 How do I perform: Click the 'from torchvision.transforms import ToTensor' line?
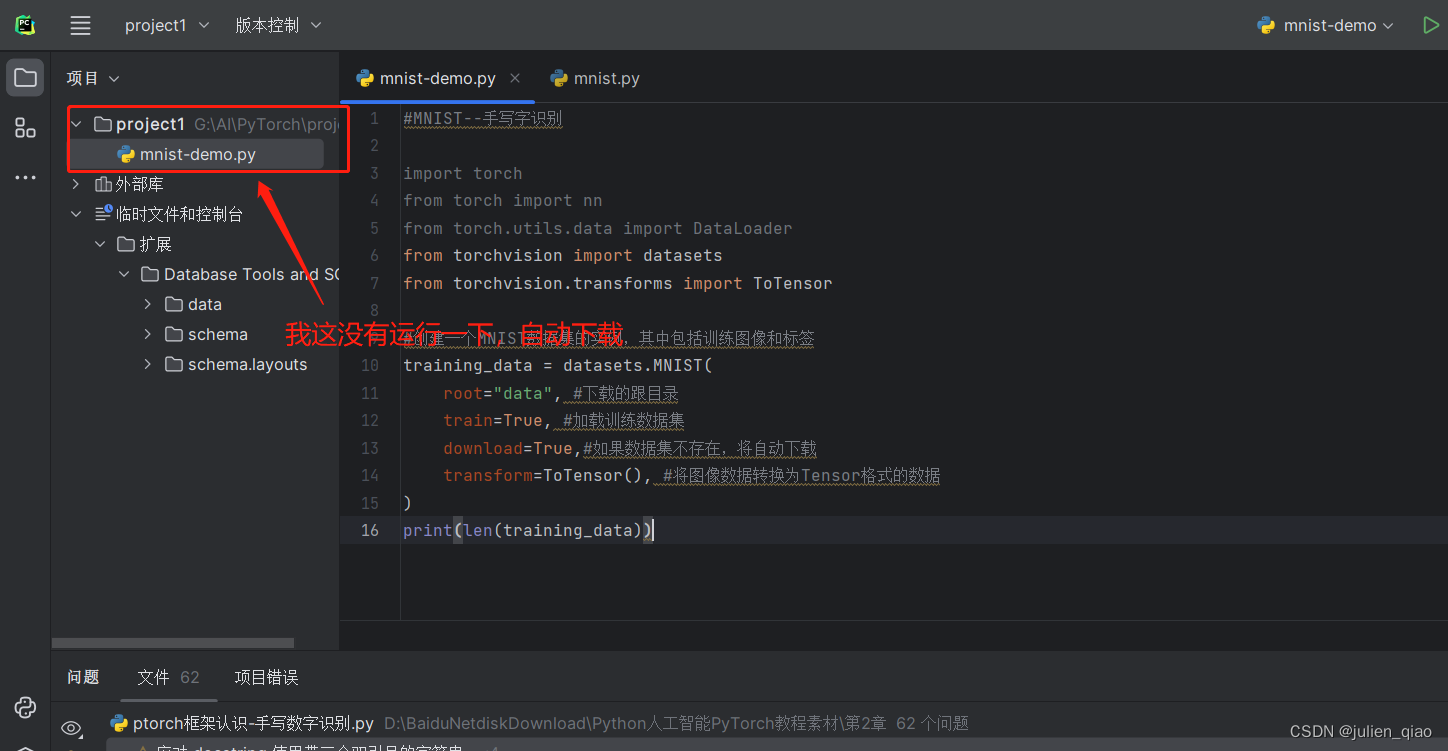617,283
